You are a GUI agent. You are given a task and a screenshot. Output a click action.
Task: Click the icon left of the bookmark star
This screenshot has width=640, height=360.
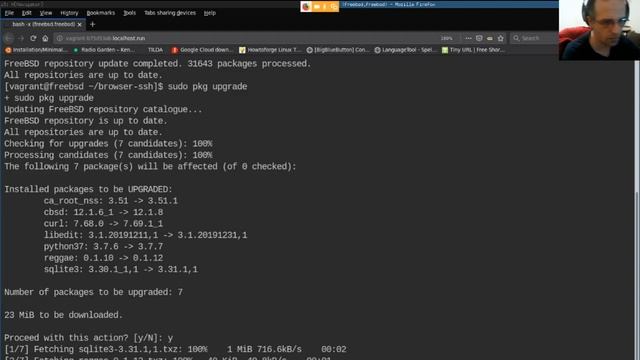click(490, 38)
